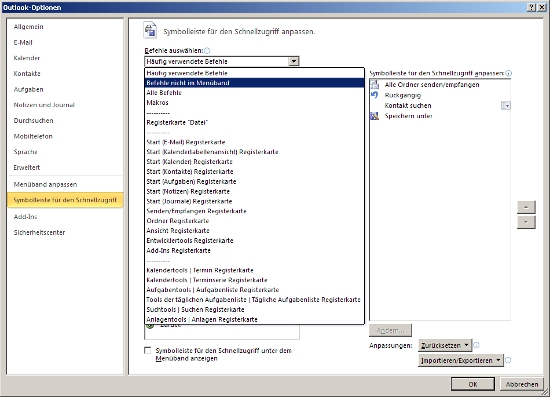Choose Entwicklertools Registerkarte

pyautogui.click(x=254, y=241)
